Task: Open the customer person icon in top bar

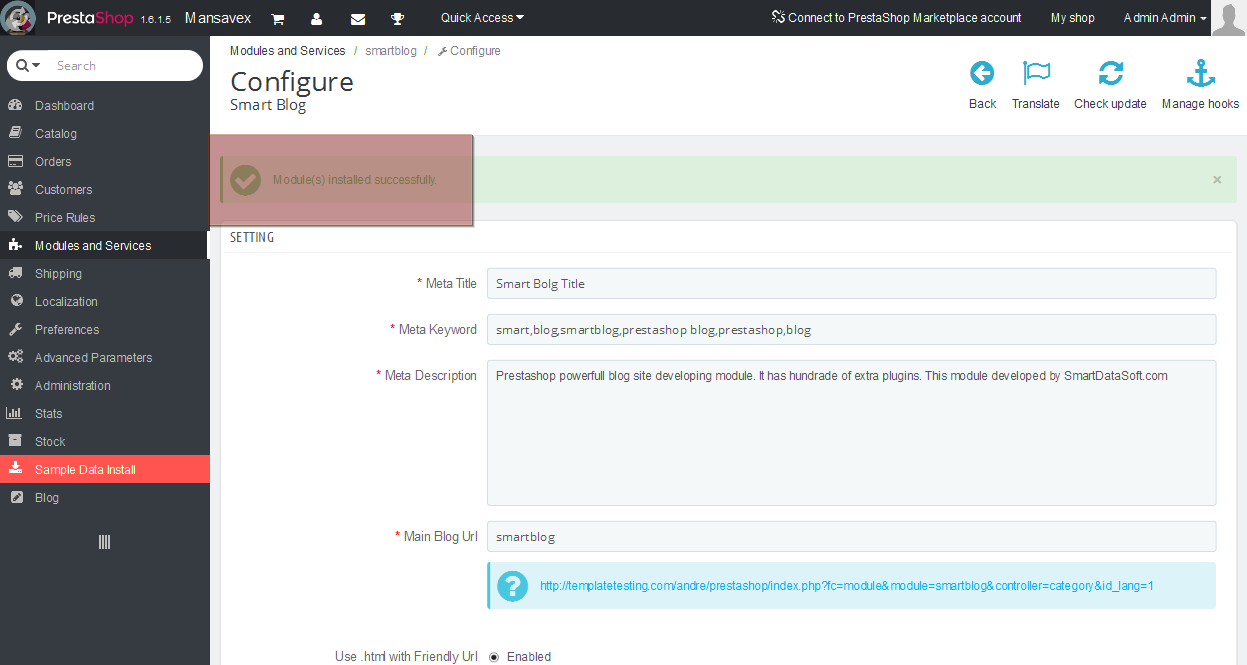Action: pyautogui.click(x=317, y=18)
